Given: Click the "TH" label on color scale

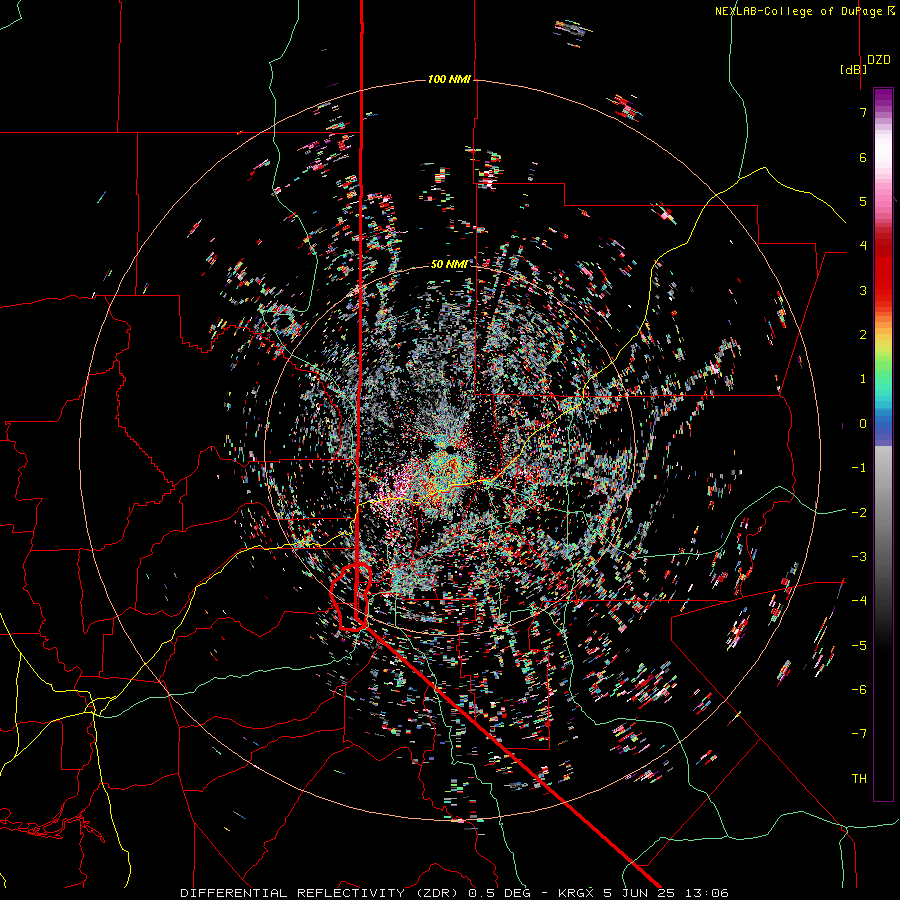Looking at the screenshot, I should click(x=859, y=778).
